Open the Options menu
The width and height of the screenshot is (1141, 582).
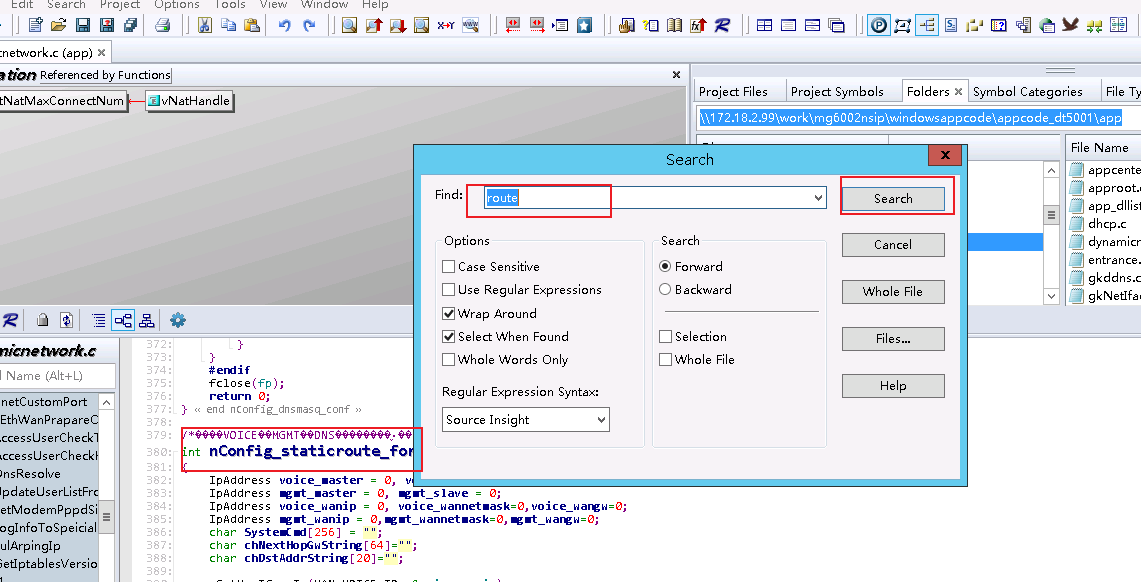[x=177, y=4]
